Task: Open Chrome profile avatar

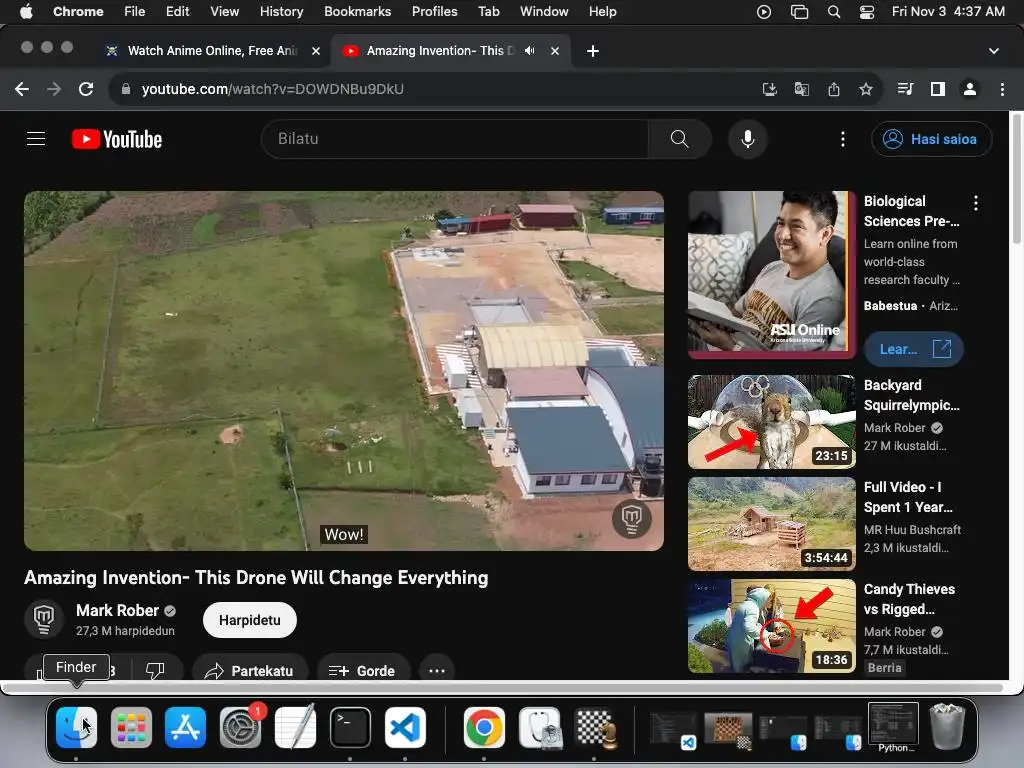Action: point(970,89)
